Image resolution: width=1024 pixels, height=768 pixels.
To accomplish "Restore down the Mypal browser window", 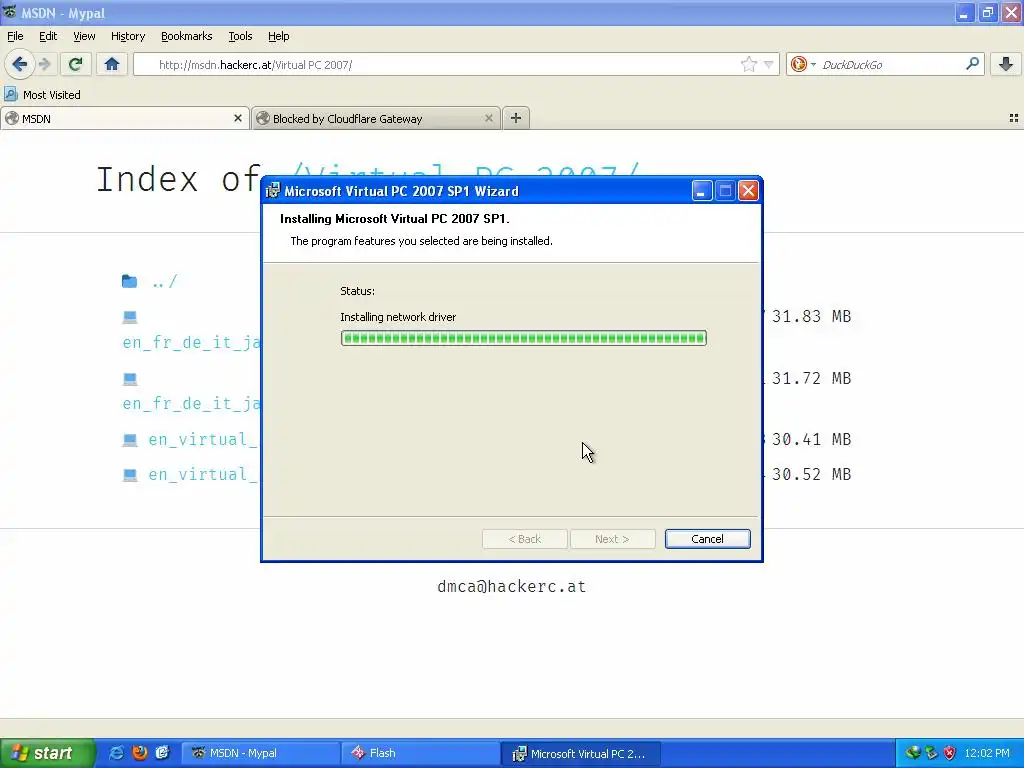I will 987,12.
